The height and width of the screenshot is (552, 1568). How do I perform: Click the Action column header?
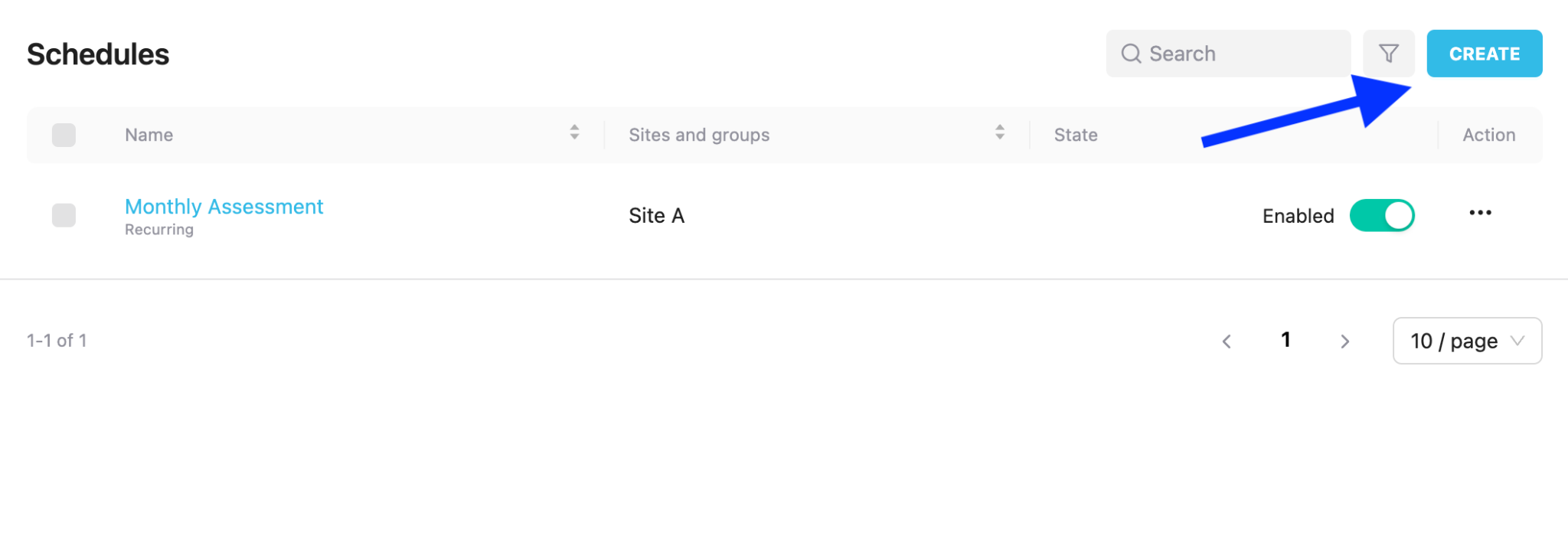coord(1488,135)
